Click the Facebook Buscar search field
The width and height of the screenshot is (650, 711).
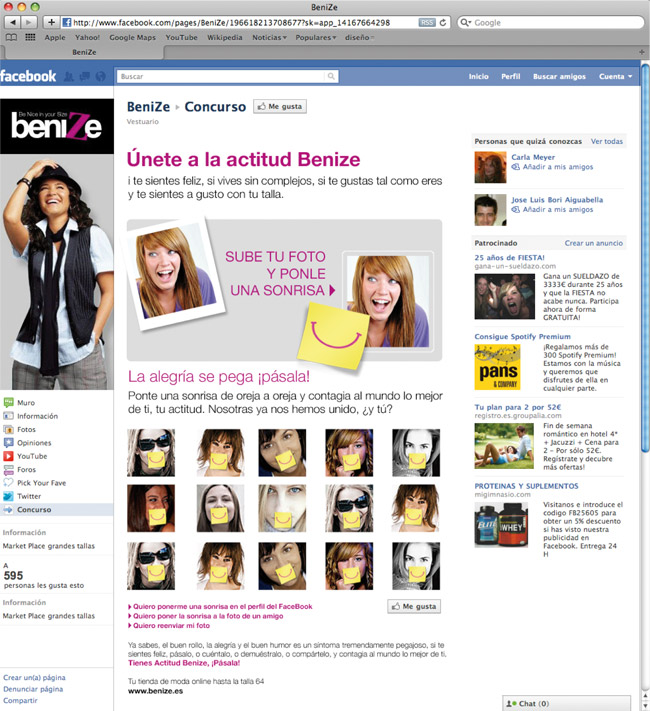point(226,76)
